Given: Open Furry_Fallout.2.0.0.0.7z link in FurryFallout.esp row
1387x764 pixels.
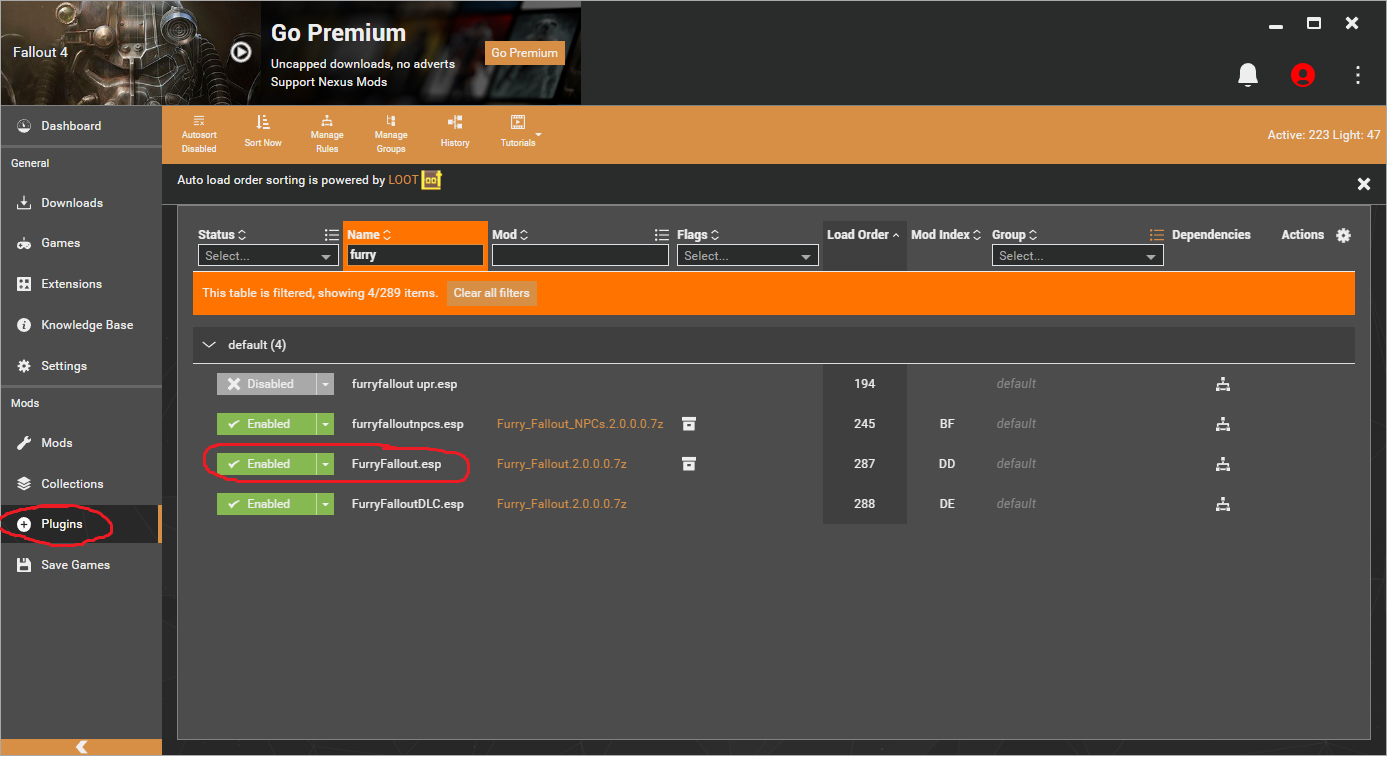Looking at the screenshot, I should click(x=562, y=464).
